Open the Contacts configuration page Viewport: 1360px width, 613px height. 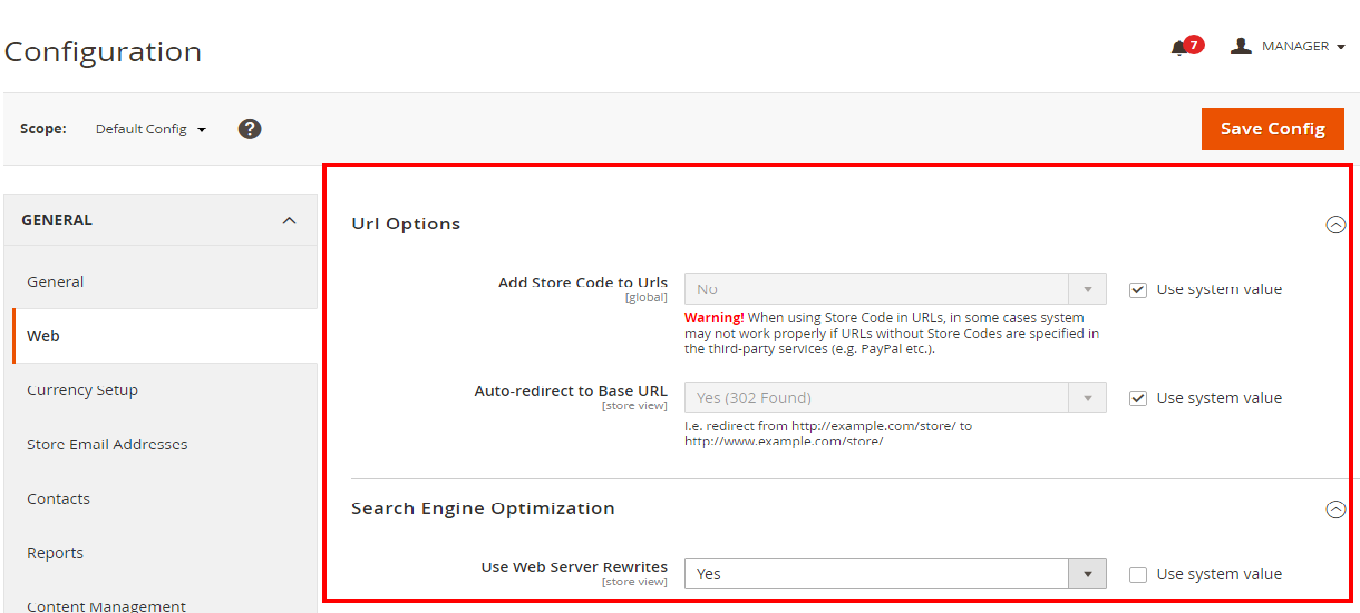(x=58, y=499)
